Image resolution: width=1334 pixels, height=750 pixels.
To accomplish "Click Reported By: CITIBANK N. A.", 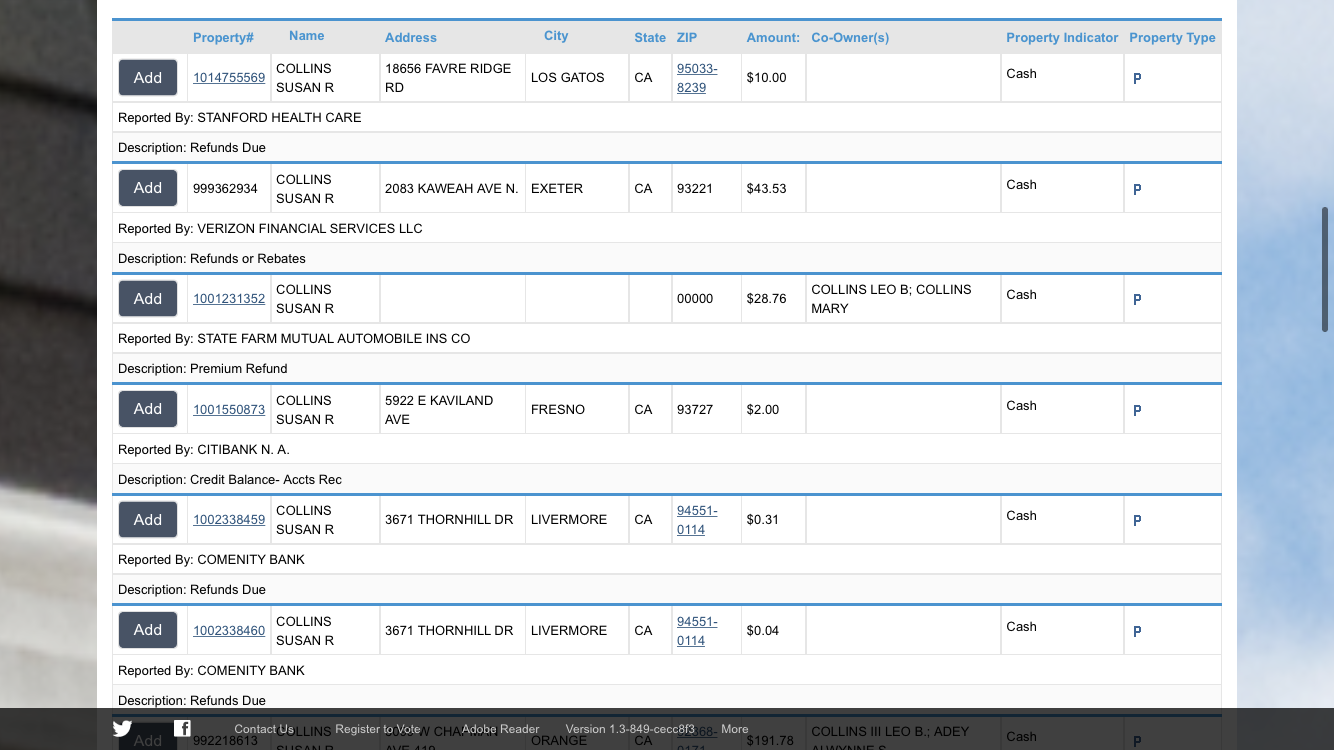I will point(204,450).
